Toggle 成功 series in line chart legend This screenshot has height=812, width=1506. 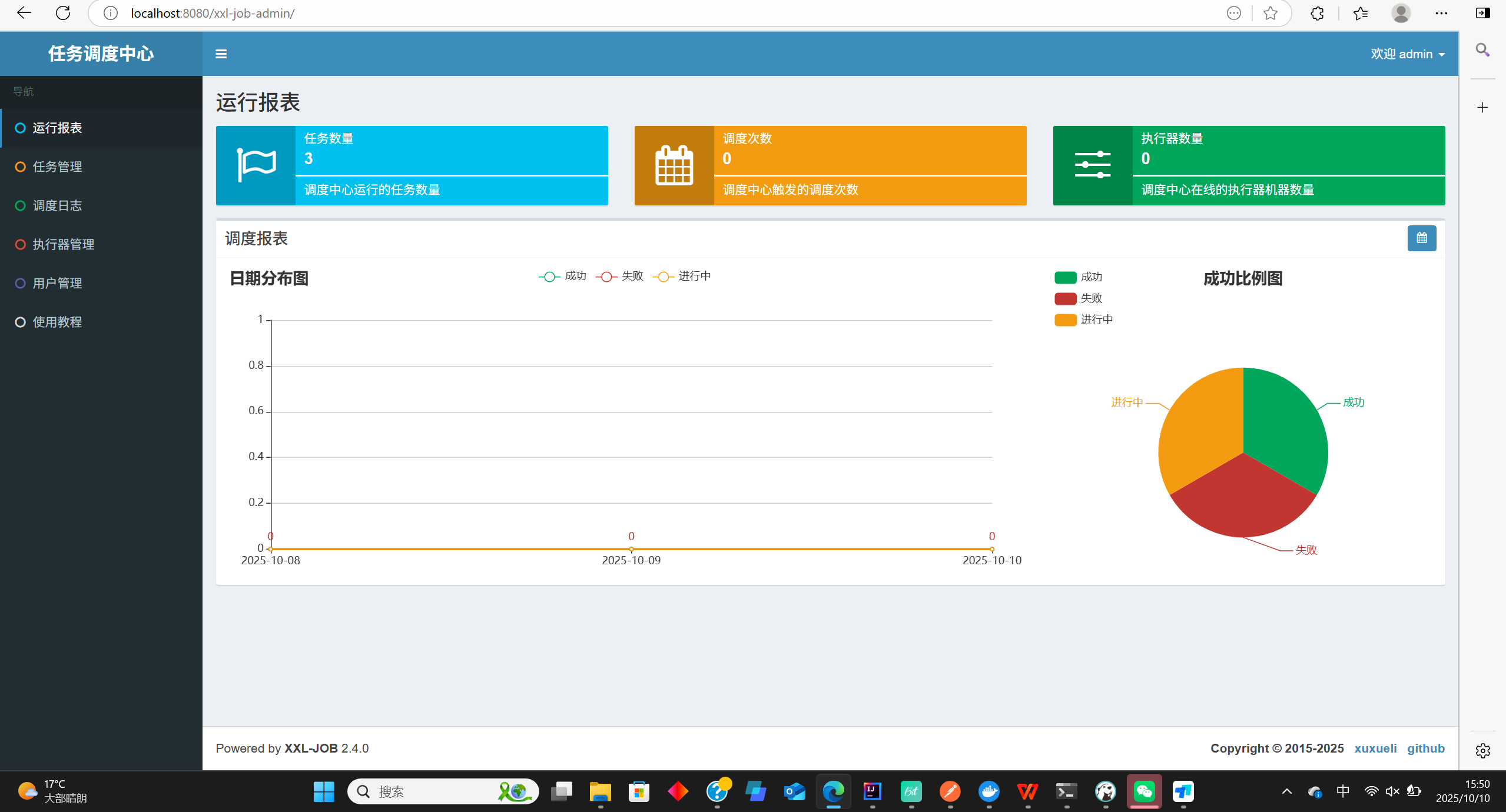click(562, 276)
